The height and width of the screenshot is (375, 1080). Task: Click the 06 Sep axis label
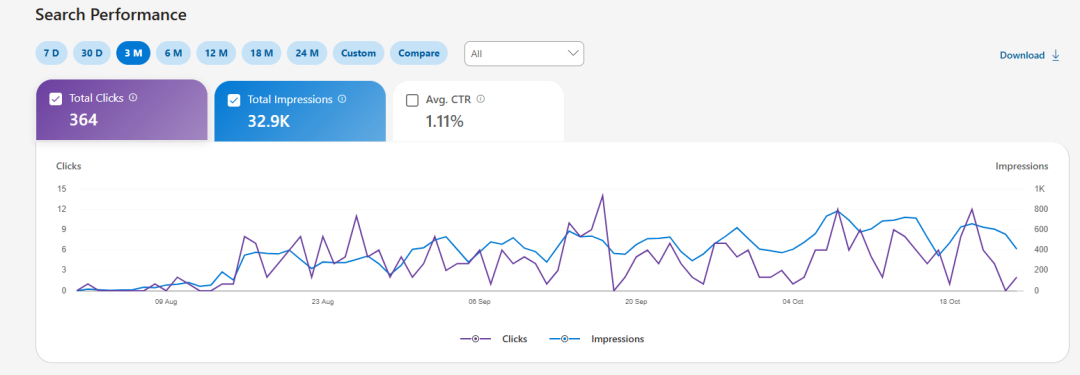pos(479,302)
